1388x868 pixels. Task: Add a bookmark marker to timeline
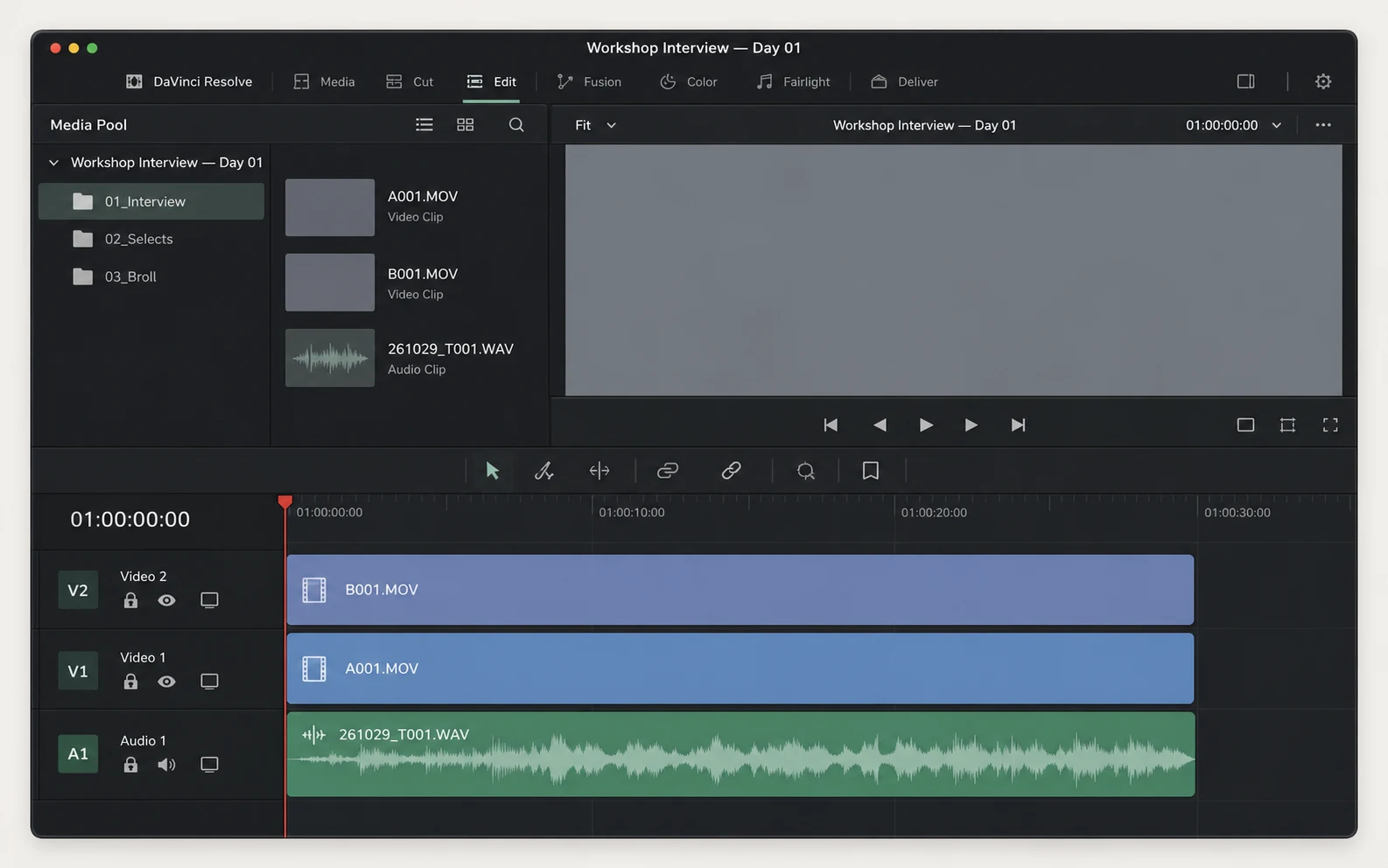871,471
